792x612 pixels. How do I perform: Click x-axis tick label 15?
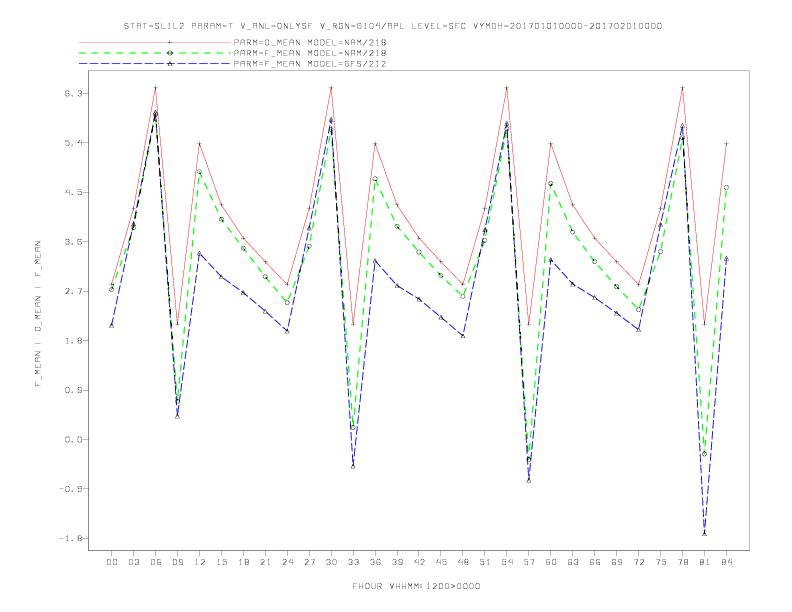221,562
